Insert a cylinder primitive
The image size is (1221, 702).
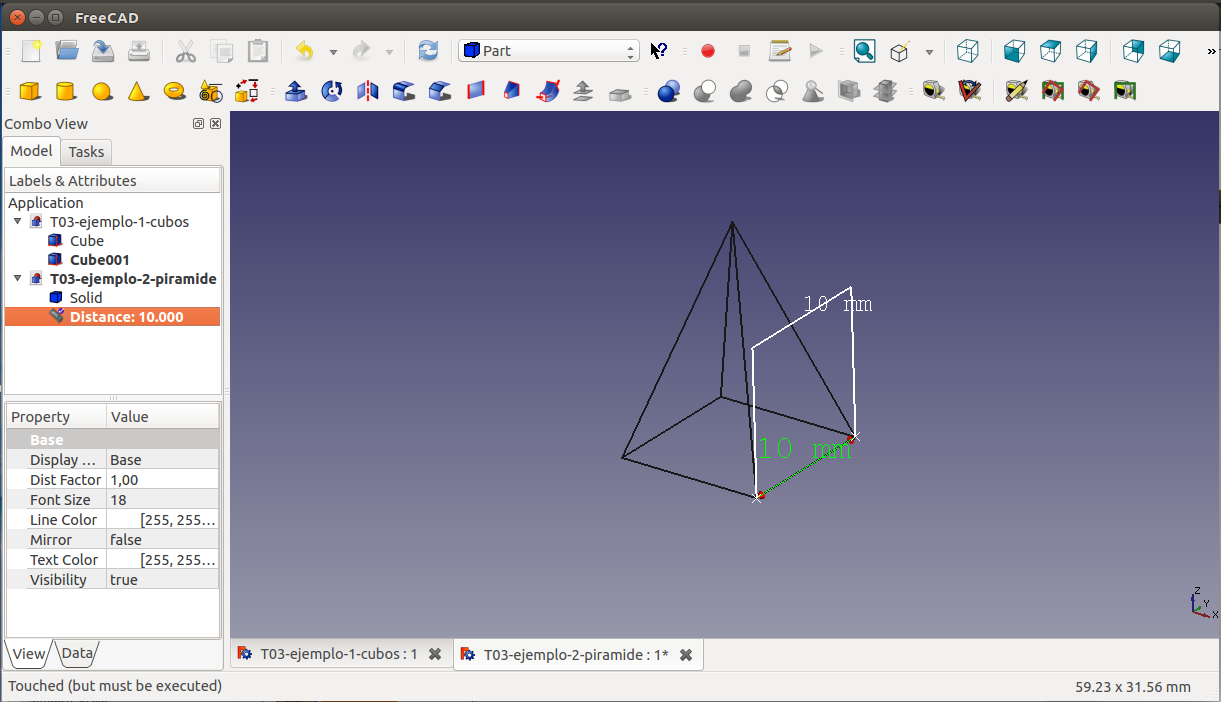66,92
